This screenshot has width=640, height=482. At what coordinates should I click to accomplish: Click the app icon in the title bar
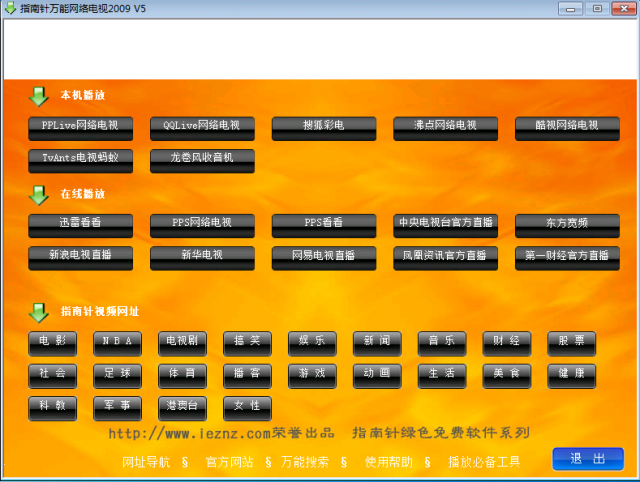pyautogui.click(x=11, y=8)
